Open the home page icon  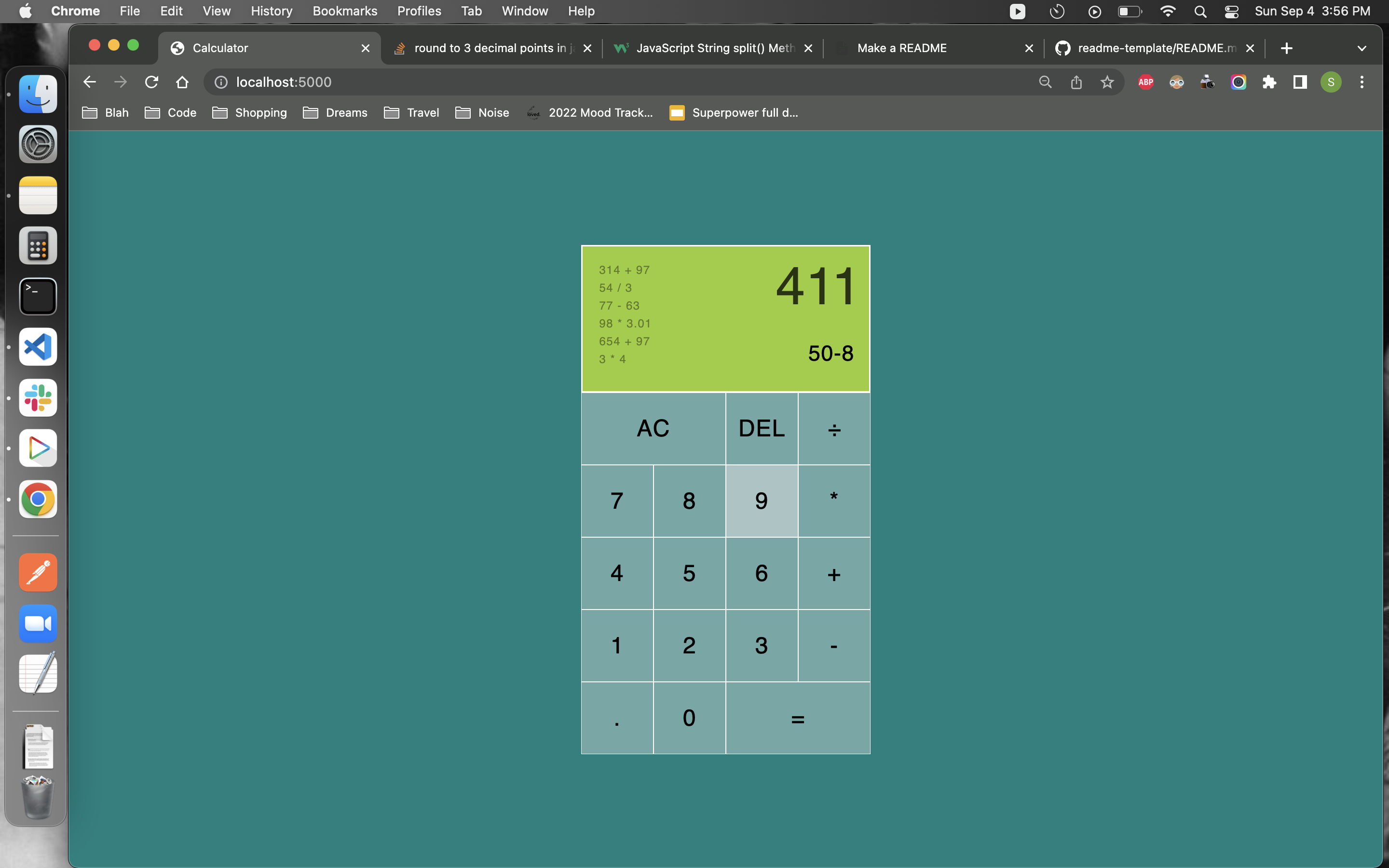[x=182, y=82]
